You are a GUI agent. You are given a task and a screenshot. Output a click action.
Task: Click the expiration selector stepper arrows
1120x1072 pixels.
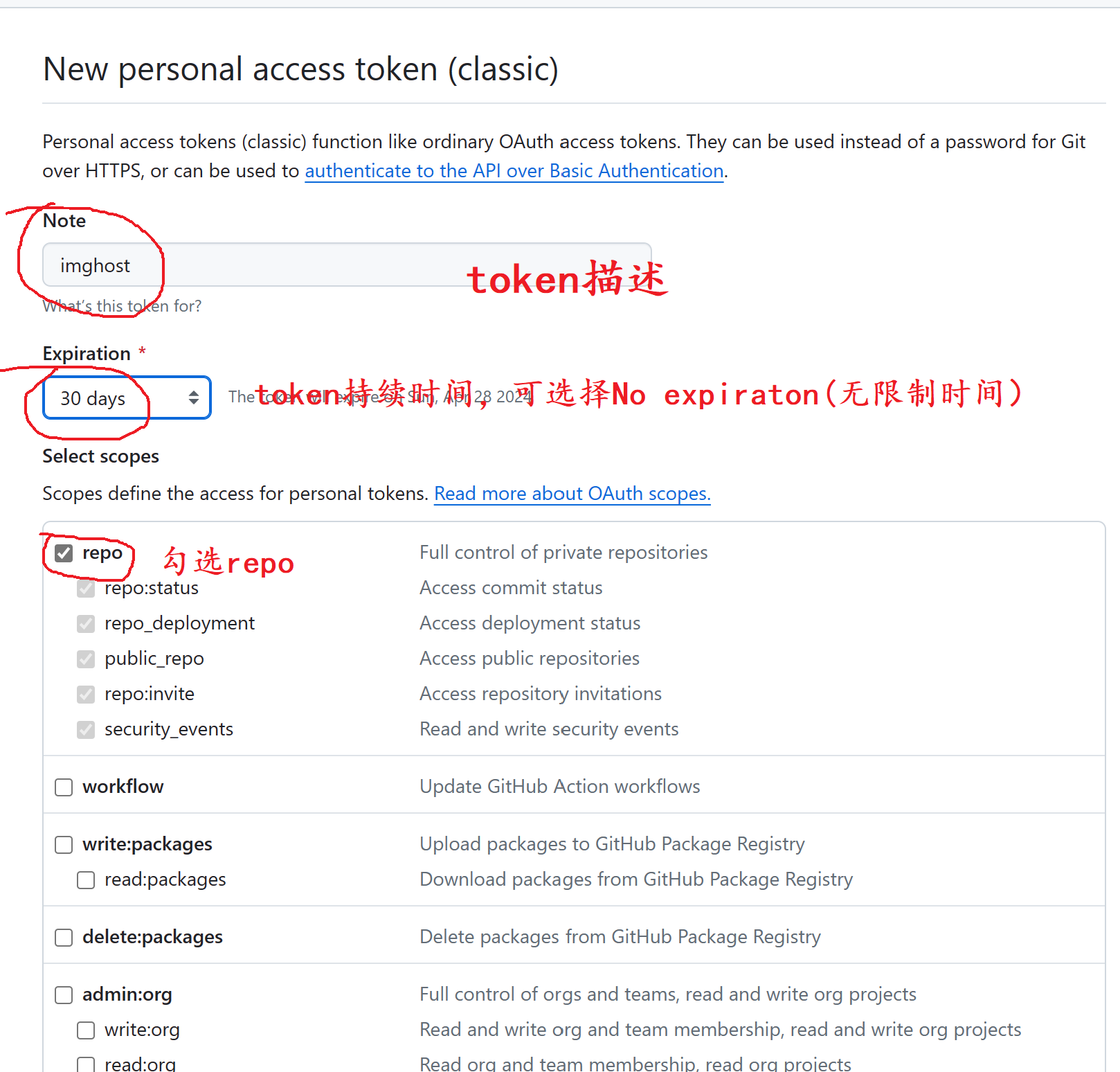coord(194,397)
